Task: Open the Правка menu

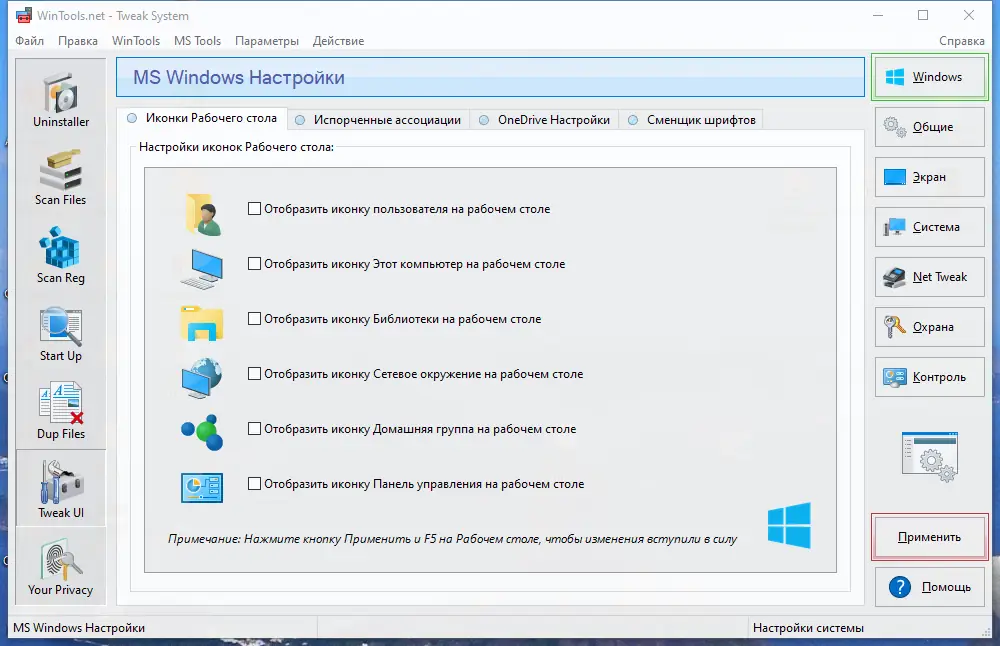Action: point(78,41)
